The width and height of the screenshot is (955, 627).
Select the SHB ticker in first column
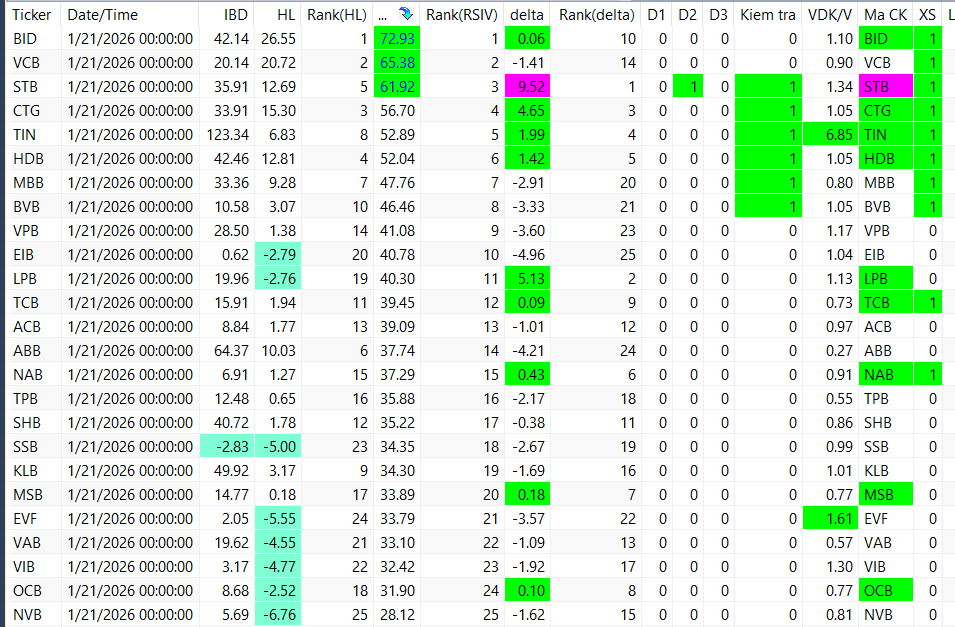pyautogui.click(x=26, y=423)
